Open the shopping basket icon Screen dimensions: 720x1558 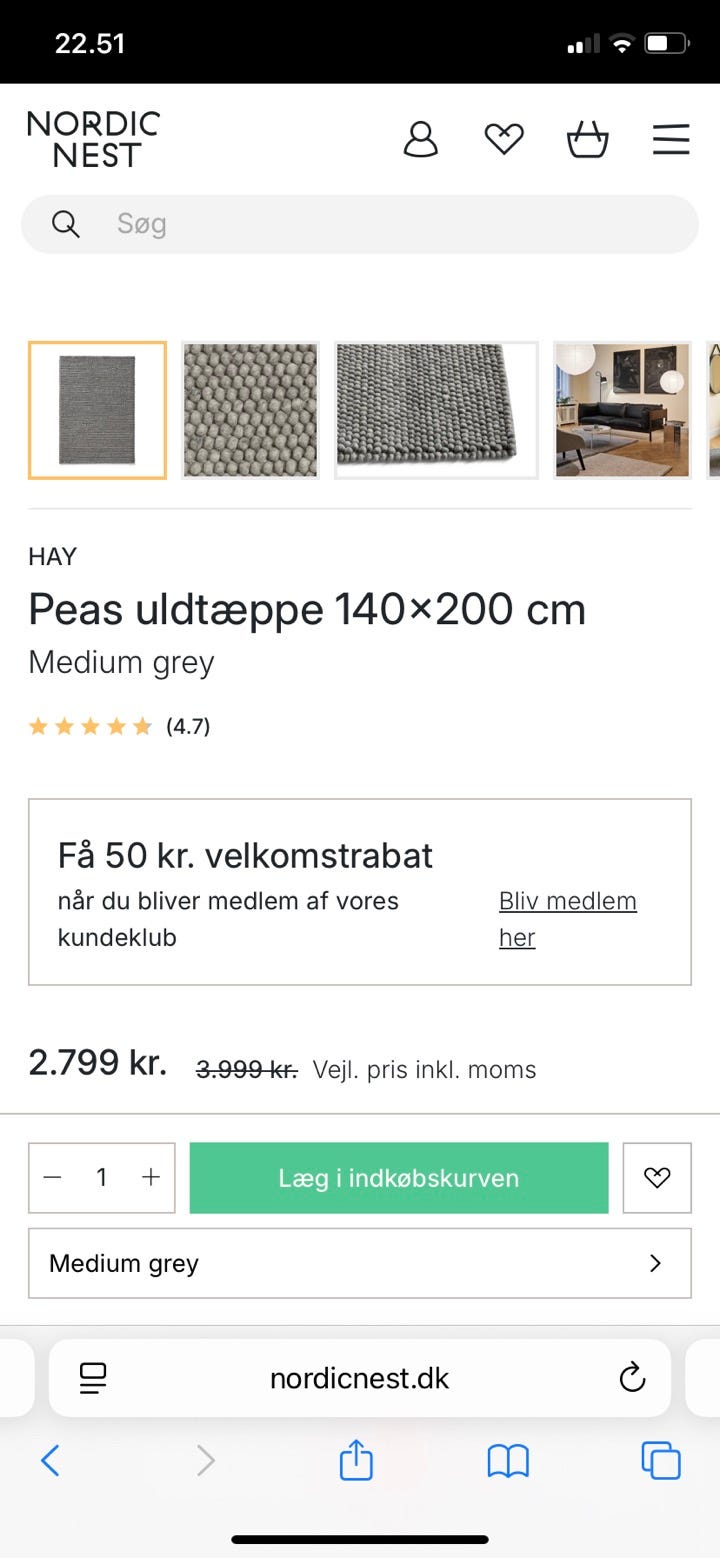coord(587,139)
